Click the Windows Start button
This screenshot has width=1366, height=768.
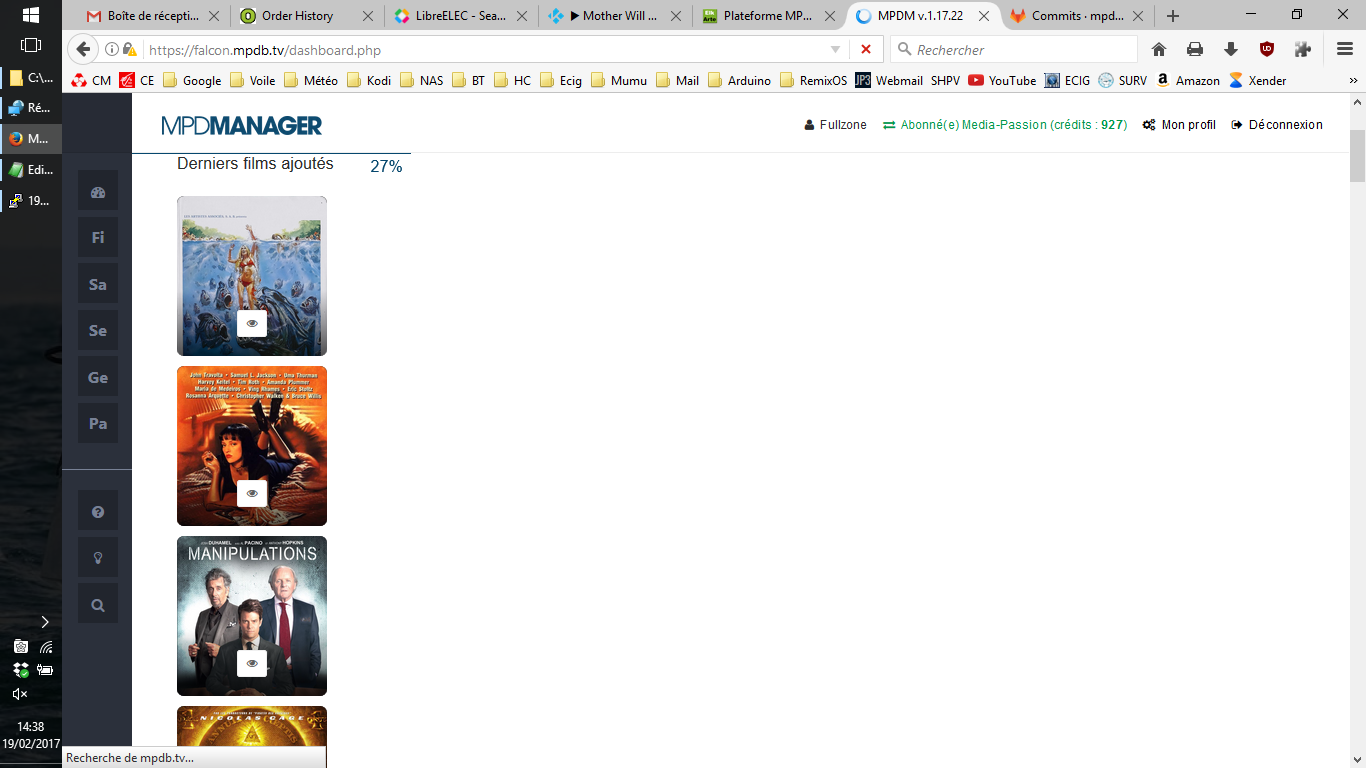pyautogui.click(x=30, y=15)
